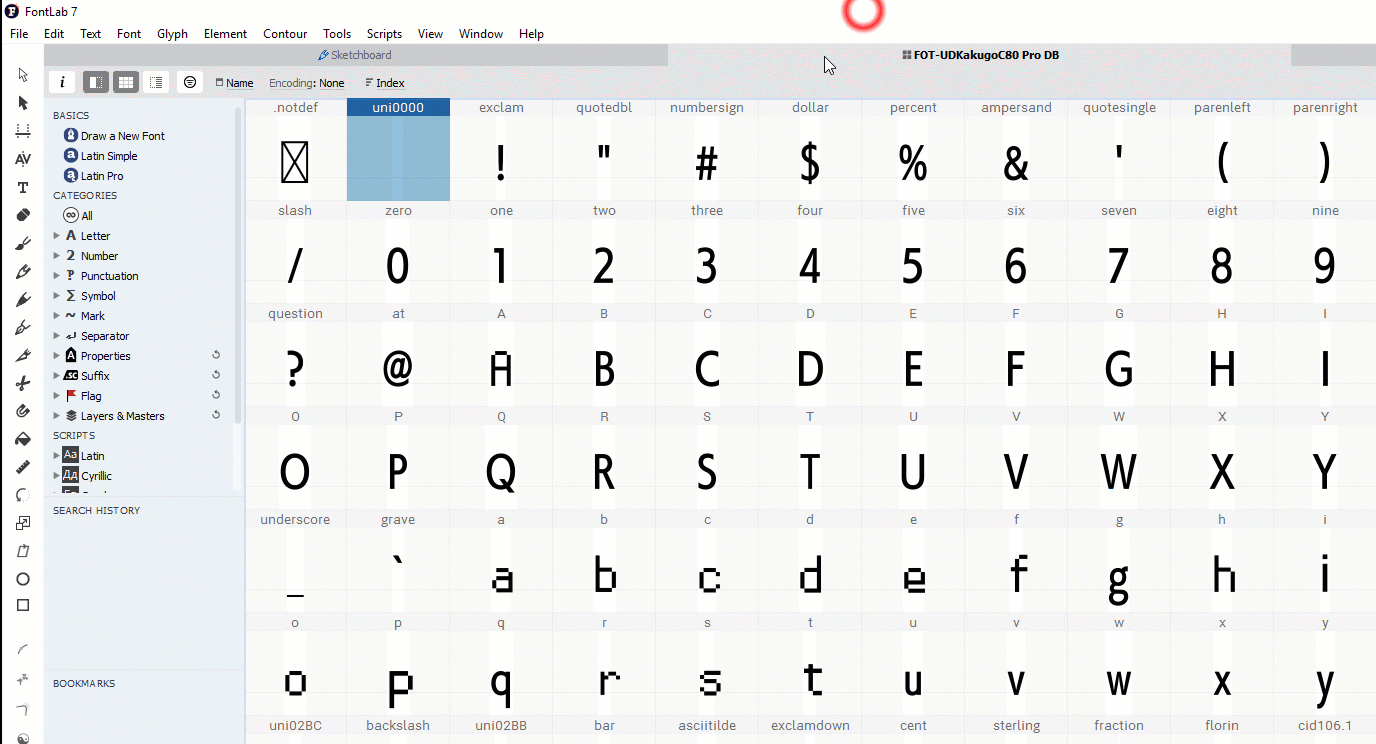Open the Name caption dropdown

tap(234, 83)
